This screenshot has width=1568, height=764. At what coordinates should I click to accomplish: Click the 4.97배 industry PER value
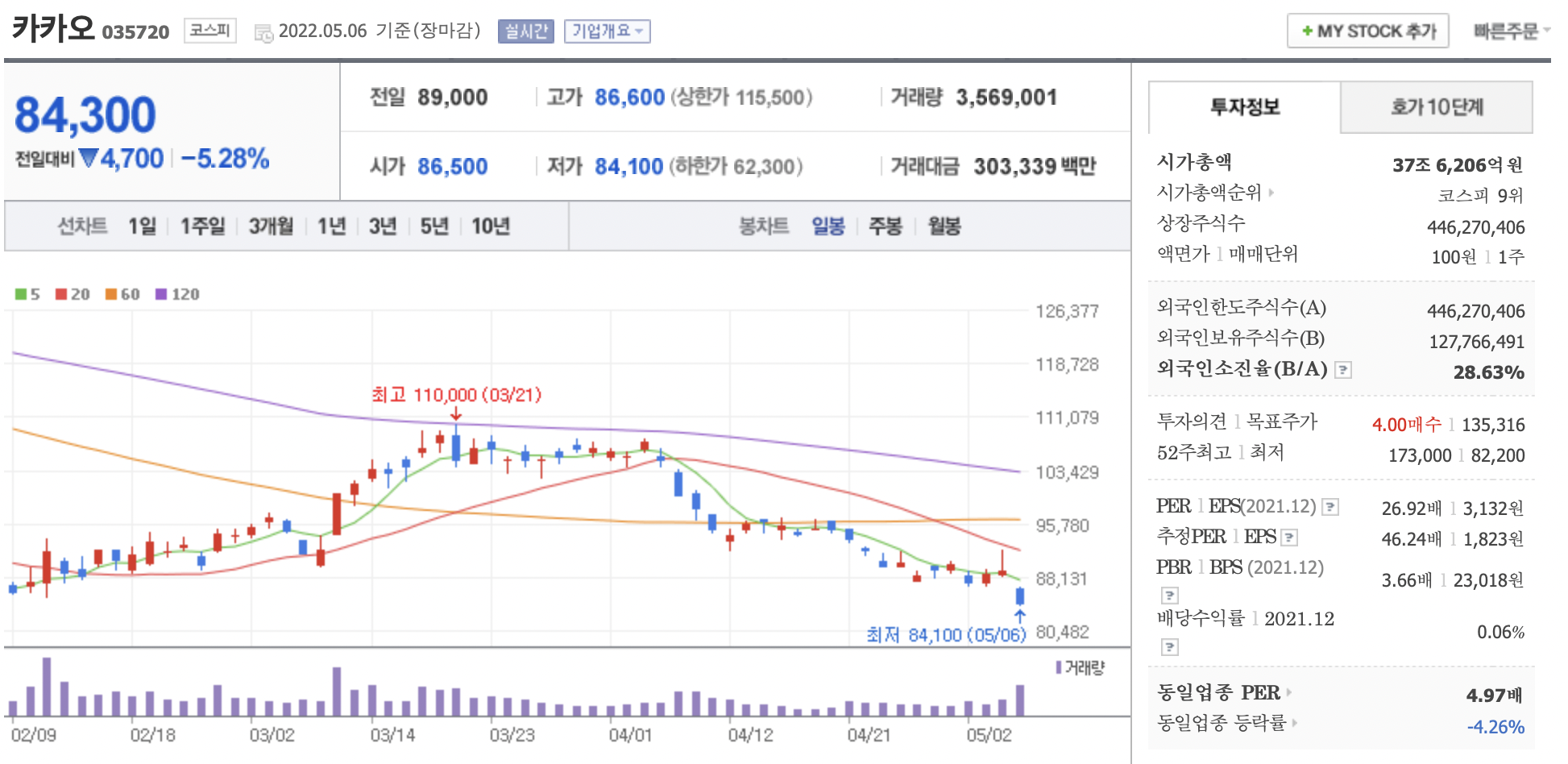coord(1494,695)
